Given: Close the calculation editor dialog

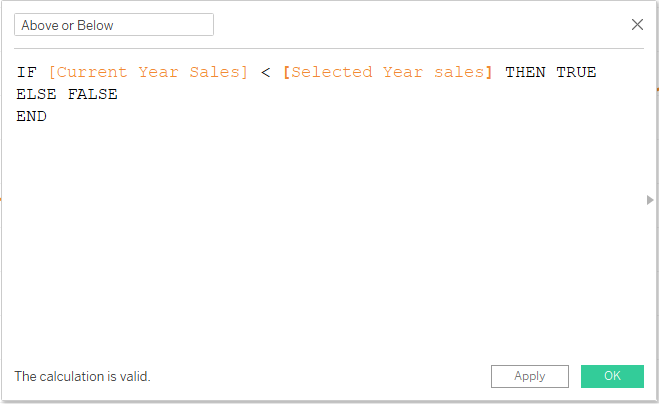Looking at the screenshot, I should 637,24.
